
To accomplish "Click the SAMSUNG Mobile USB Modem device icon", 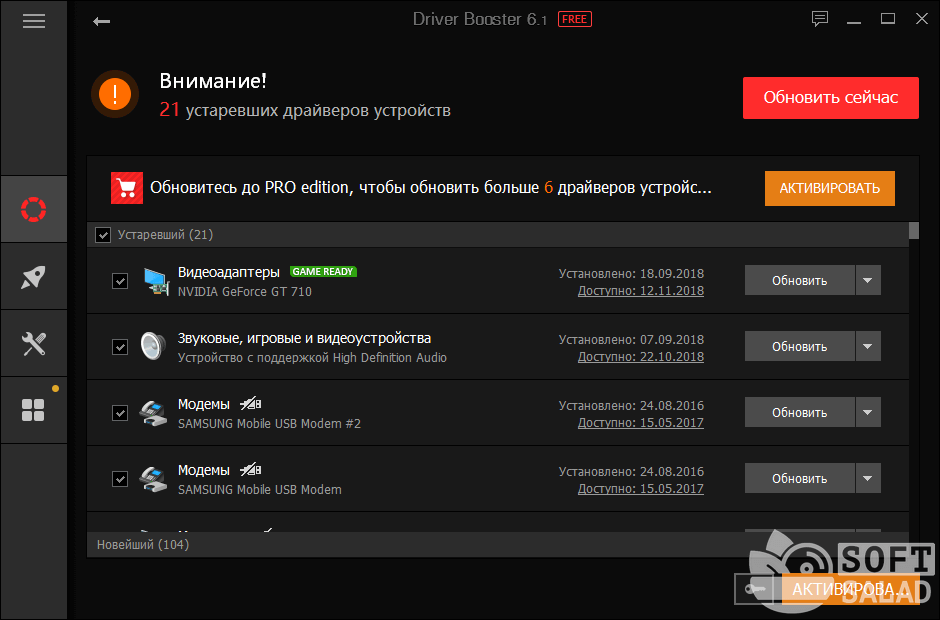I will point(153,479).
